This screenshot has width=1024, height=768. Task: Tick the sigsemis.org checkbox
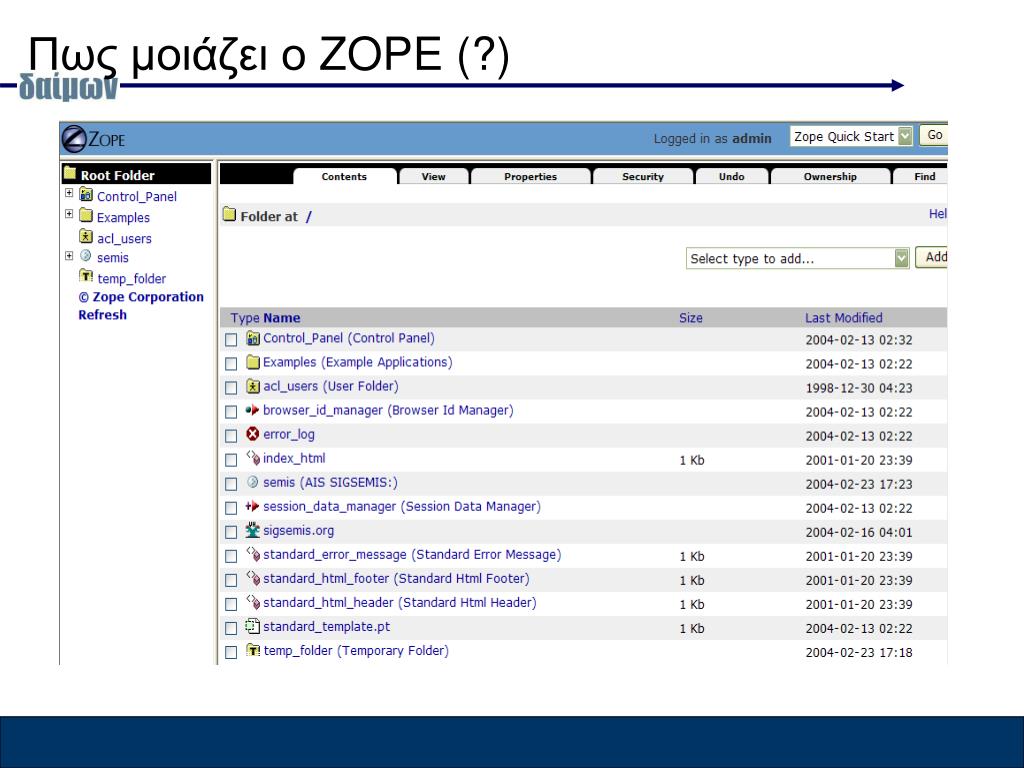231,532
